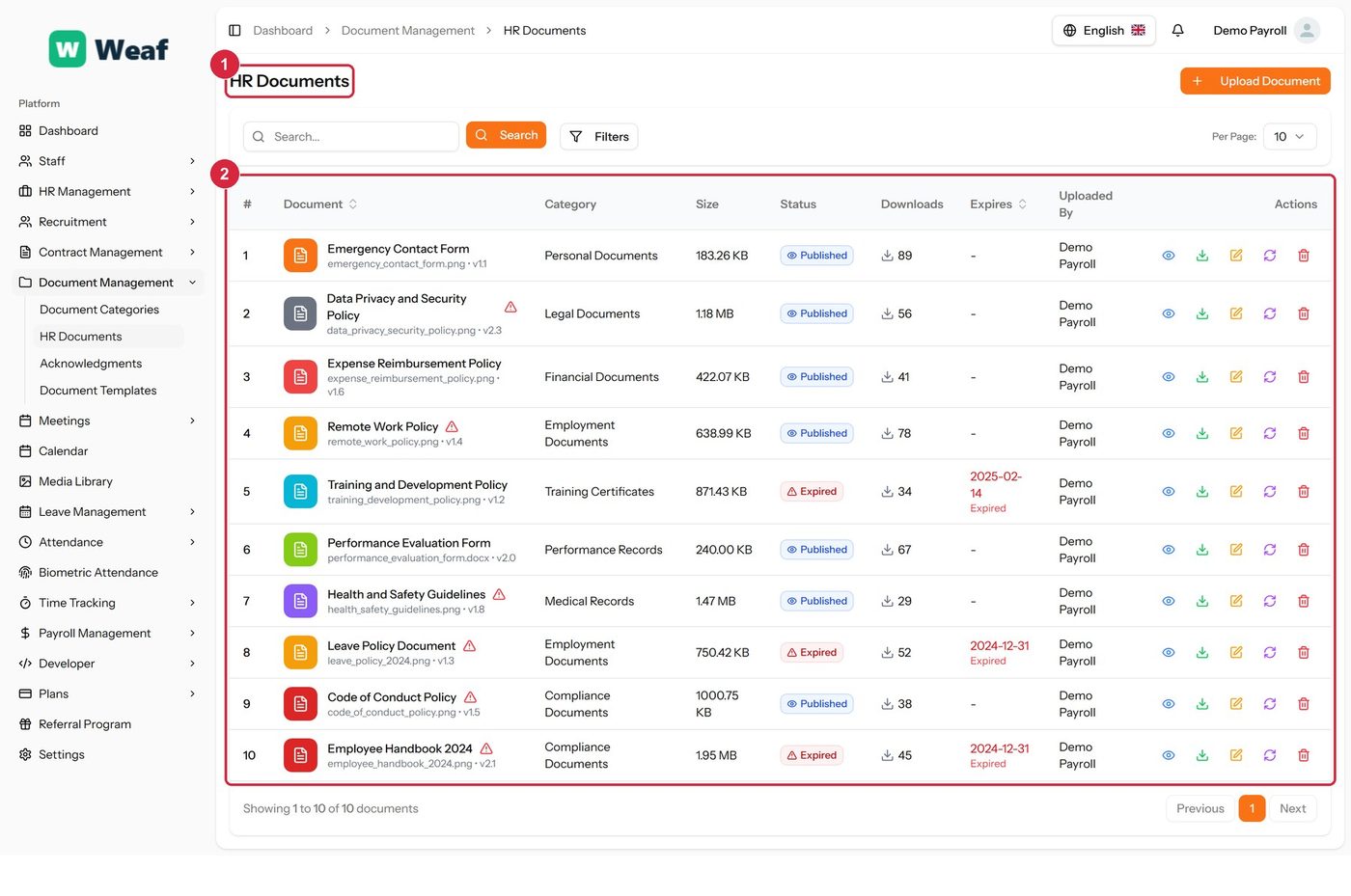The width and height of the screenshot is (1351, 896).
Task: Preview the Expense Reimbursement Policy
Action: (1169, 377)
